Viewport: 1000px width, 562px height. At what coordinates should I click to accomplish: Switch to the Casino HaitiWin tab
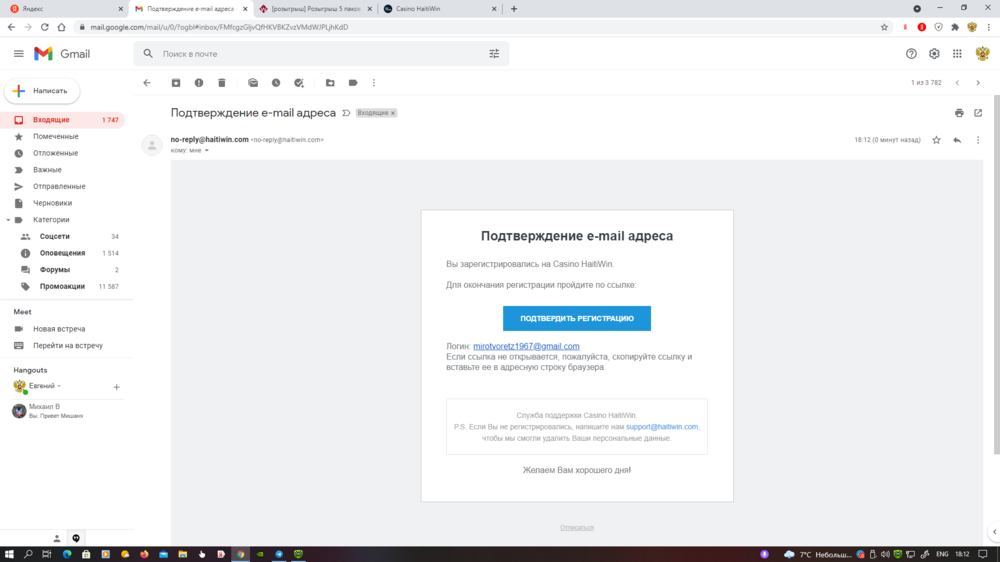pos(440,9)
